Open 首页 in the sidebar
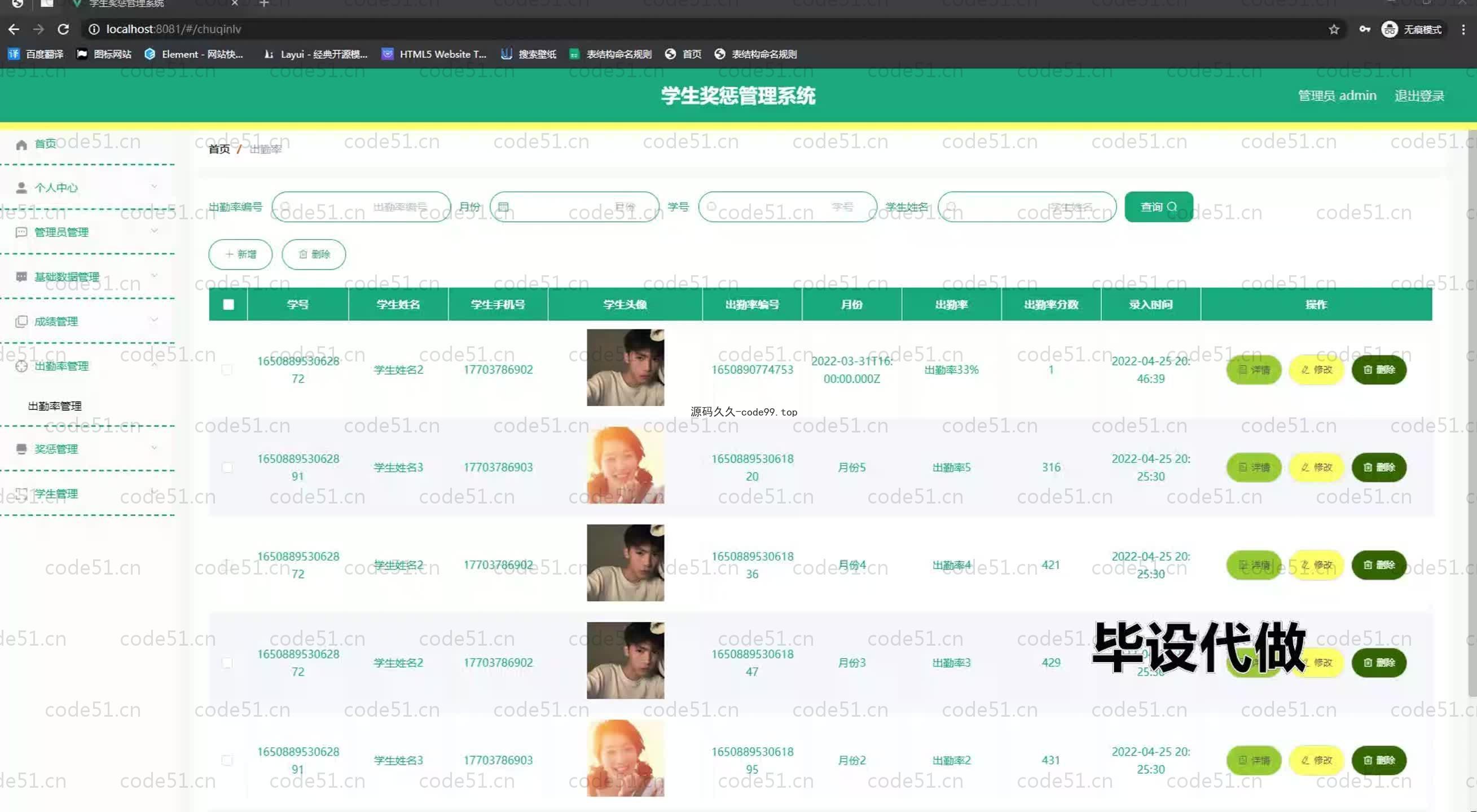Screen dimensions: 1477x812 pyautogui.click(x=45, y=144)
